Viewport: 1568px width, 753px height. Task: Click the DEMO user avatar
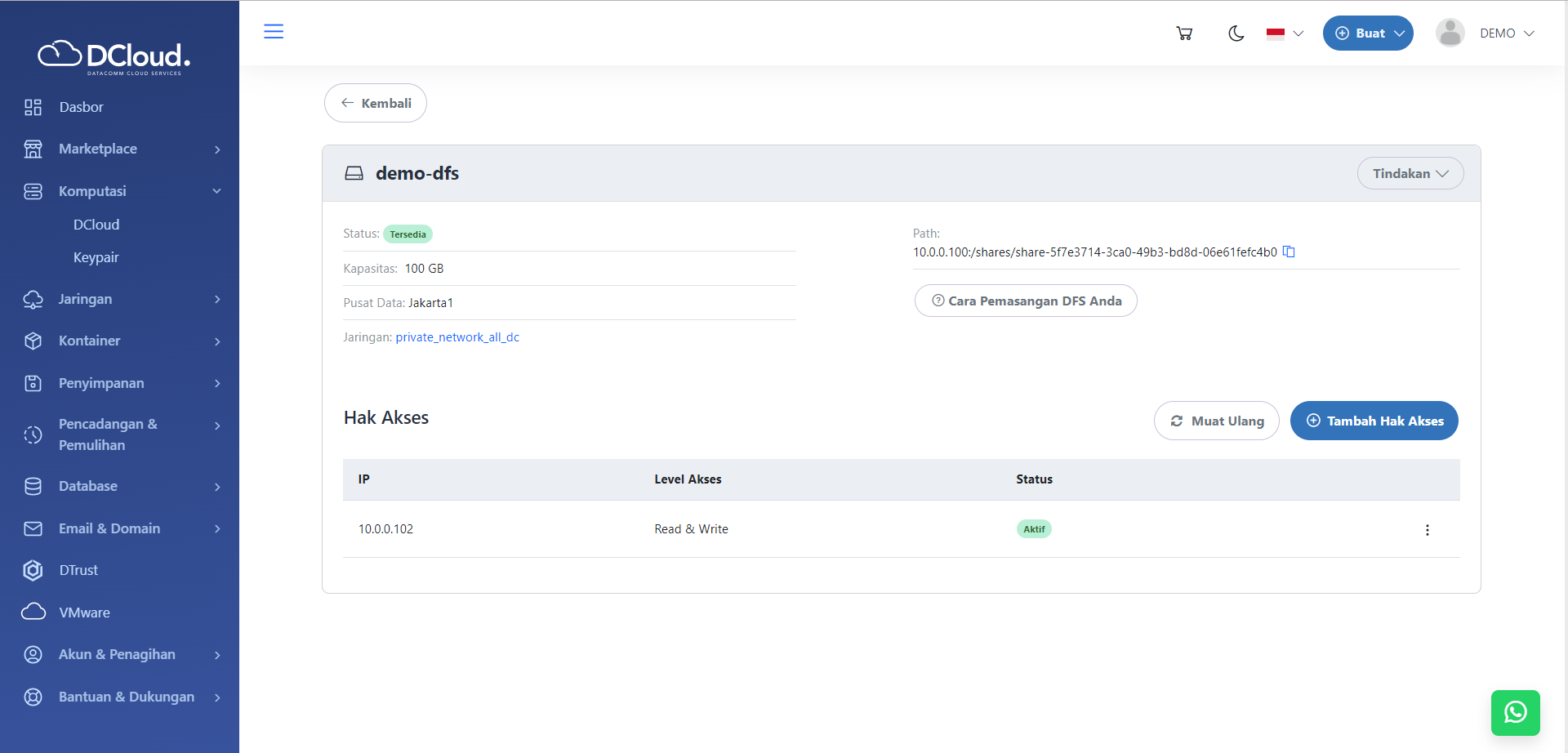click(1450, 33)
